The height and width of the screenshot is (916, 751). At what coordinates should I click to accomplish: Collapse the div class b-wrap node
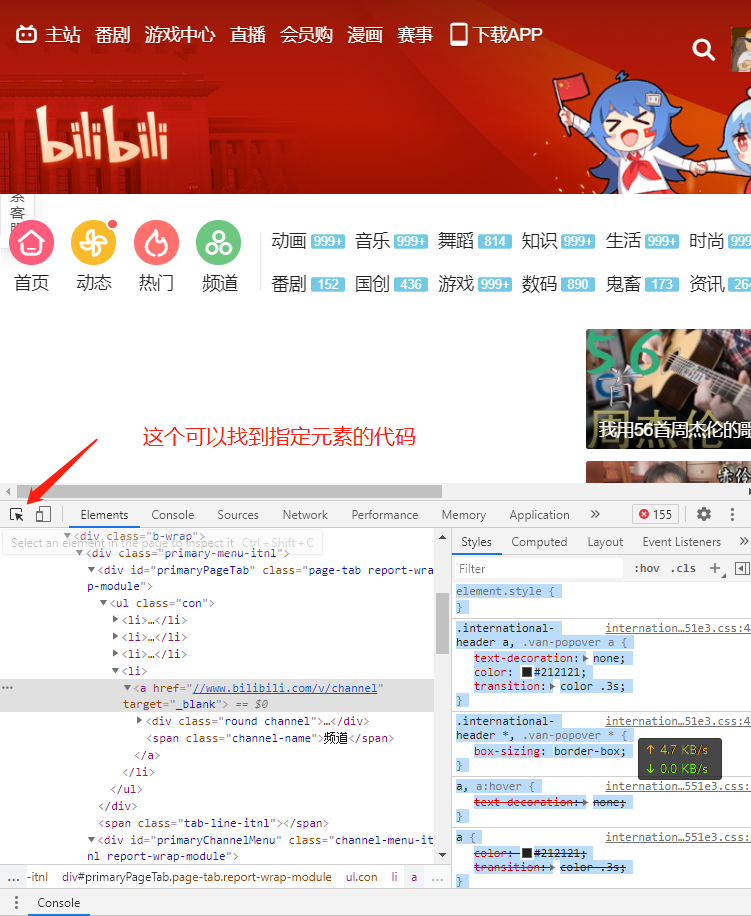[x=68, y=535]
